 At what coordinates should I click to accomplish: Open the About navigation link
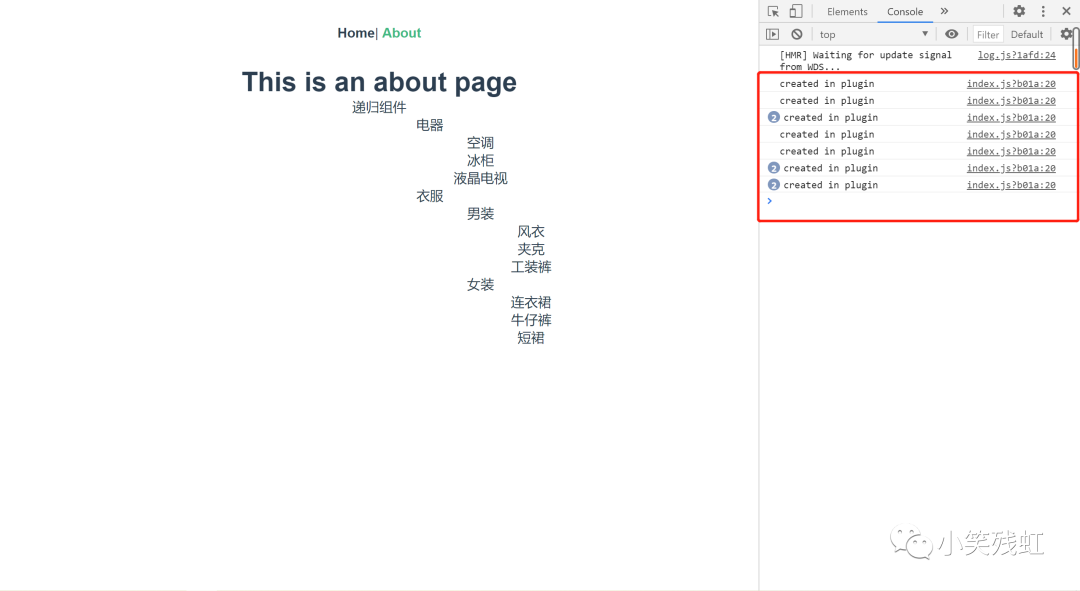[402, 33]
